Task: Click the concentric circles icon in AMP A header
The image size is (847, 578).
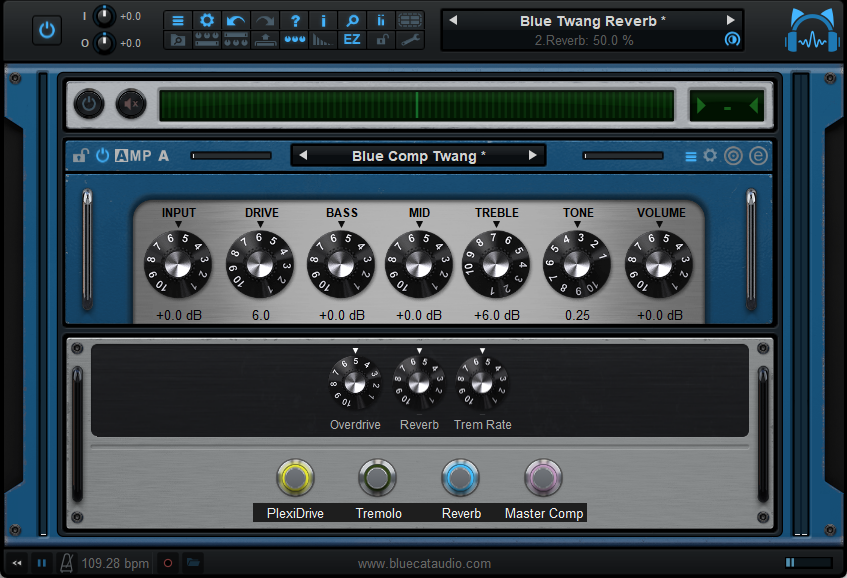Action: click(733, 156)
